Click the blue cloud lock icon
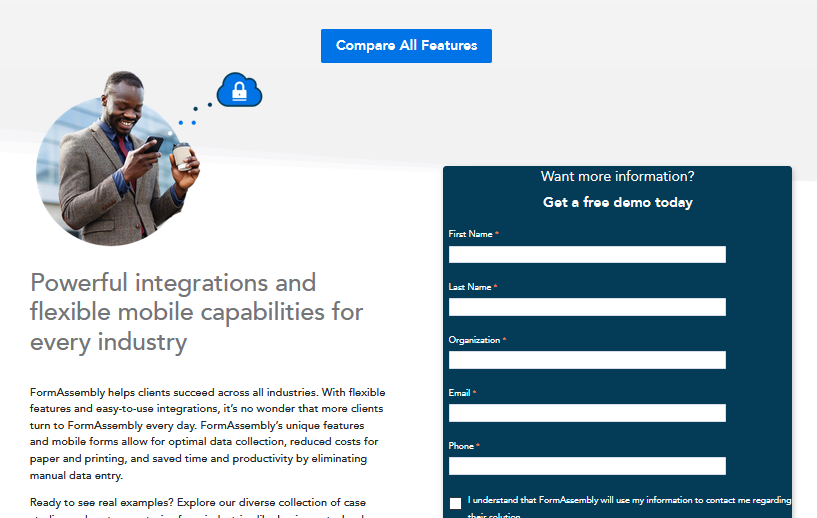The height and width of the screenshot is (518, 817). [x=239, y=90]
